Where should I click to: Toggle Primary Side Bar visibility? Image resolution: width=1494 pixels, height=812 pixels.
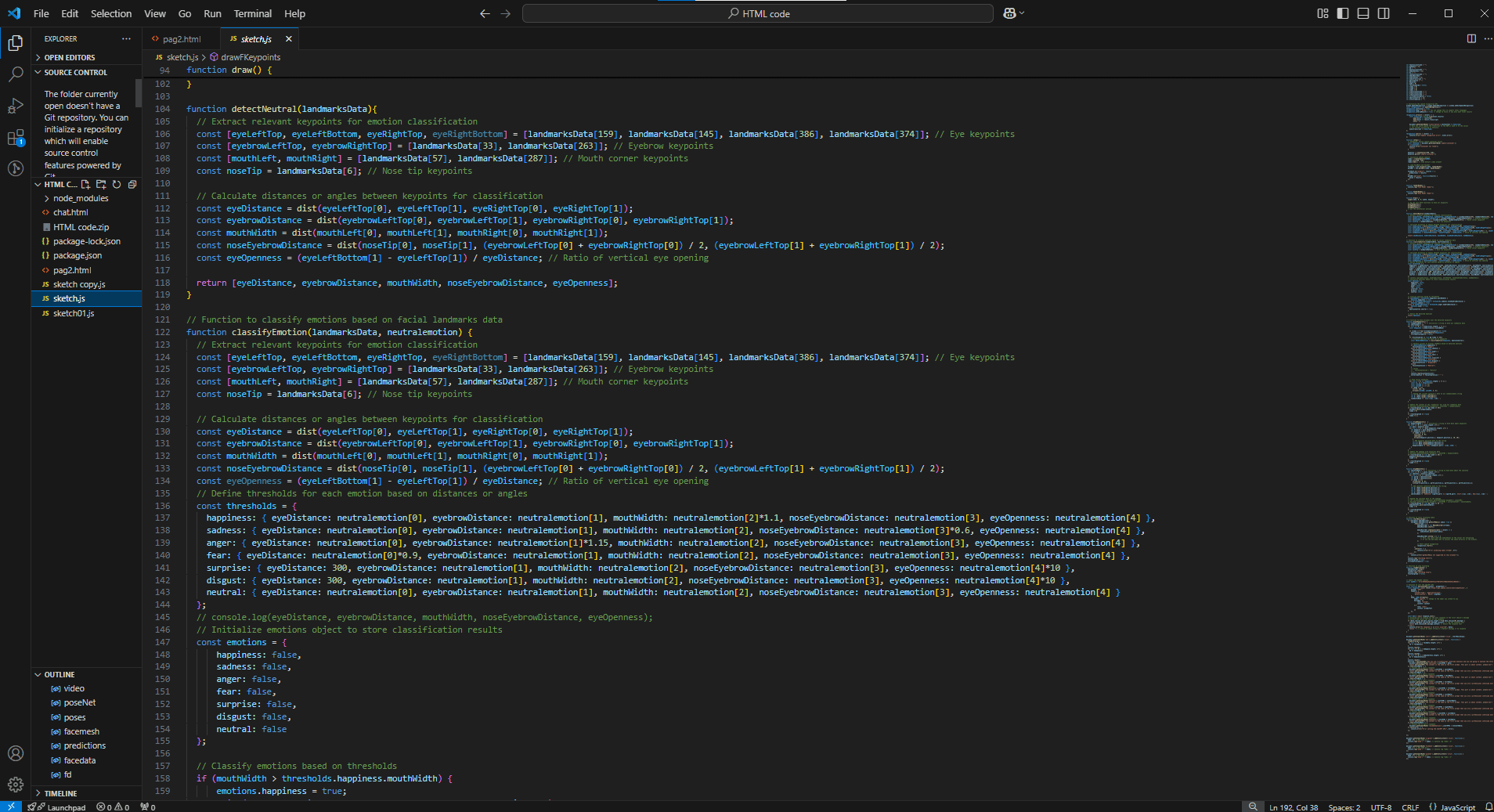coord(1343,13)
